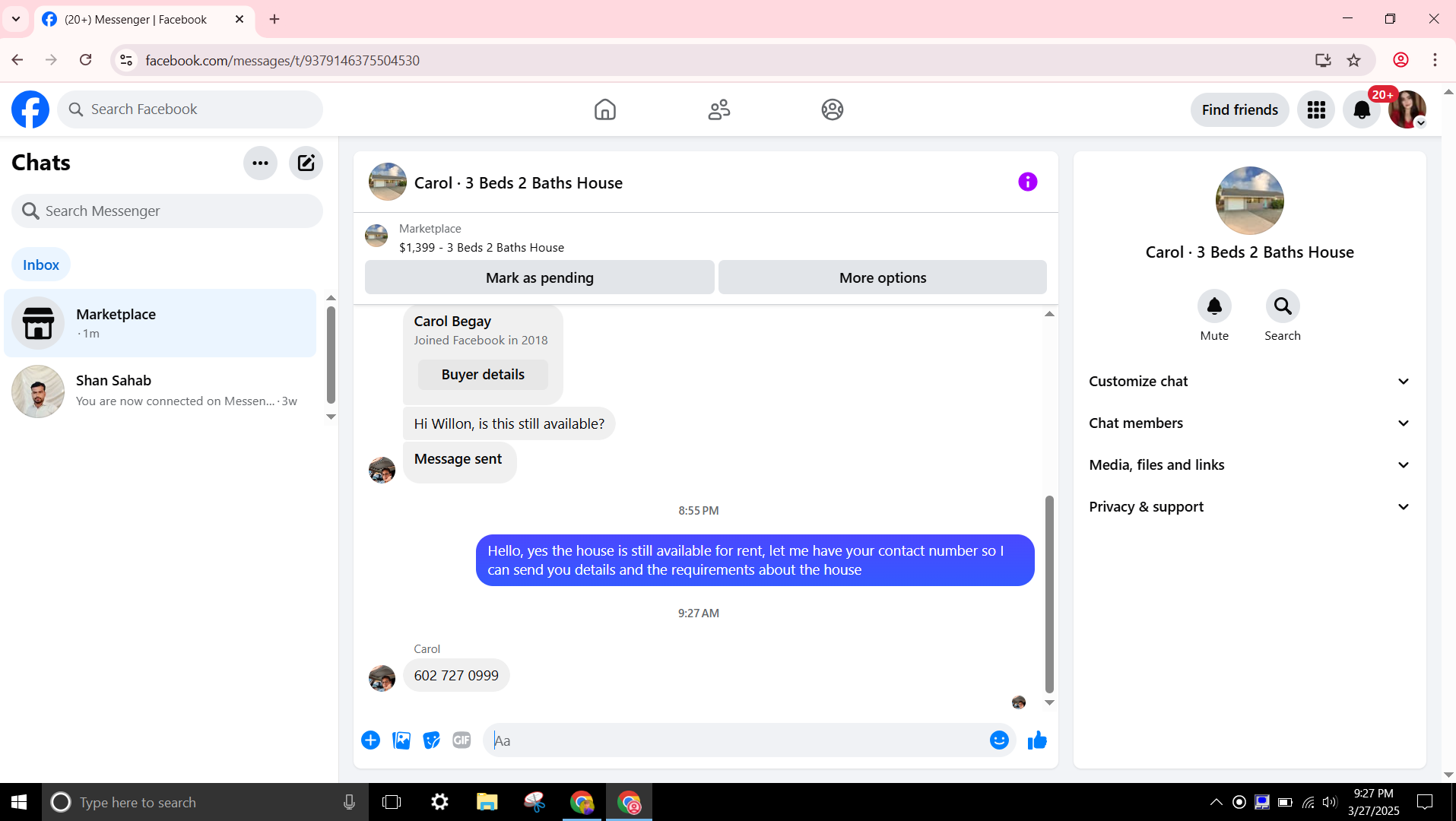Click Carol's avatar beside the phone number
The width and height of the screenshot is (1456, 821).
(382, 677)
